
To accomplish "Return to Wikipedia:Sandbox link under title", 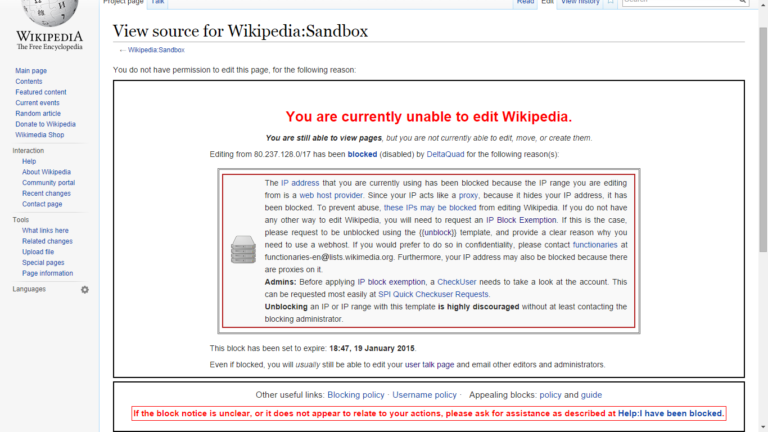I will [156, 50].
